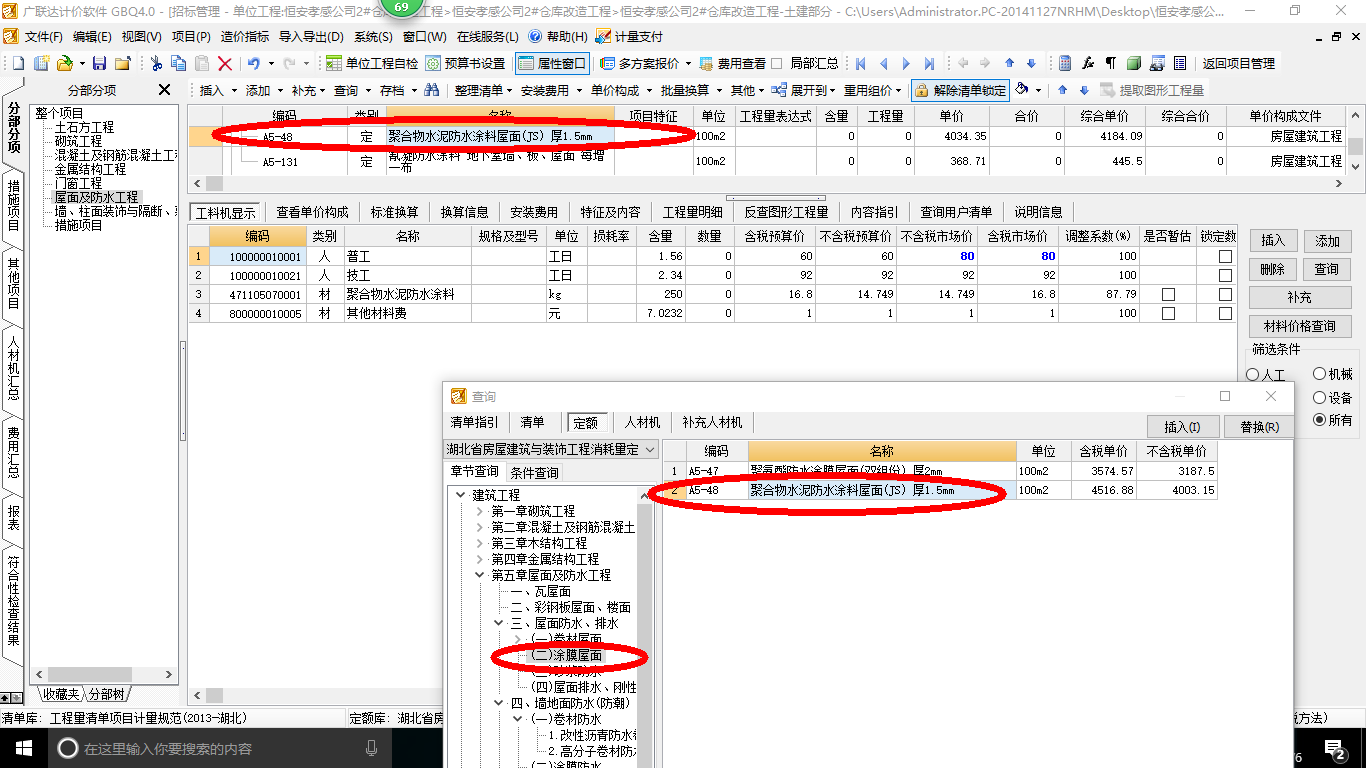Toggle 局部汇总 checkbox

[777, 63]
